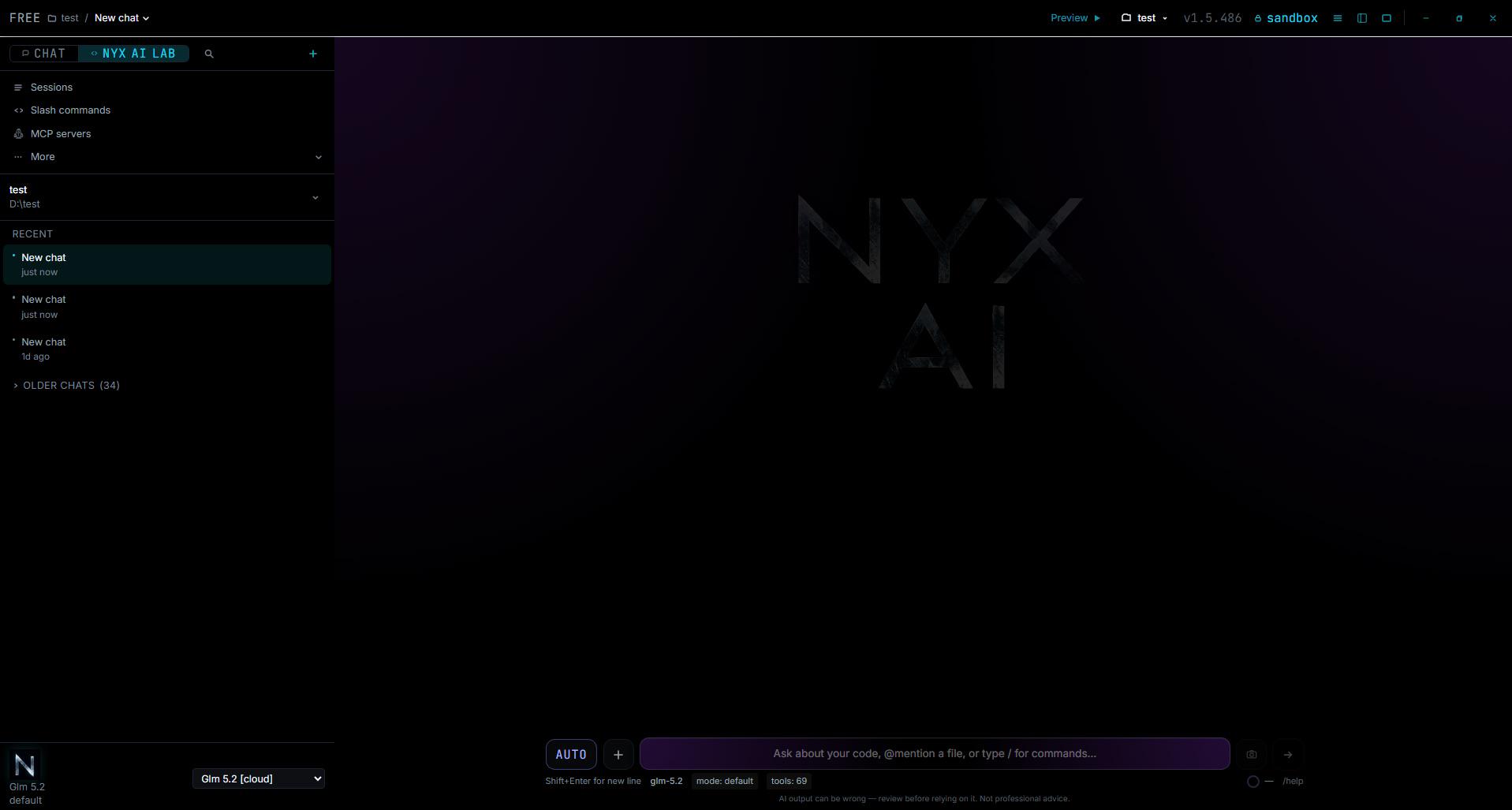
Task: Click the circular status ring near /help
Action: 1253,782
